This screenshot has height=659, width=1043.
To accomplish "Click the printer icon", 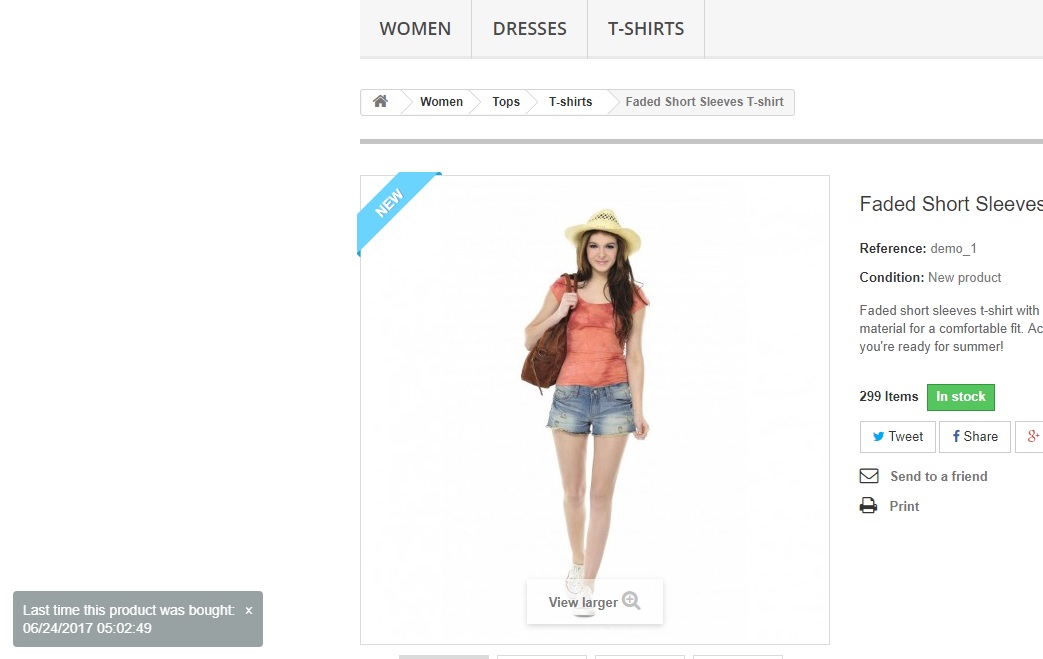I will coord(868,506).
